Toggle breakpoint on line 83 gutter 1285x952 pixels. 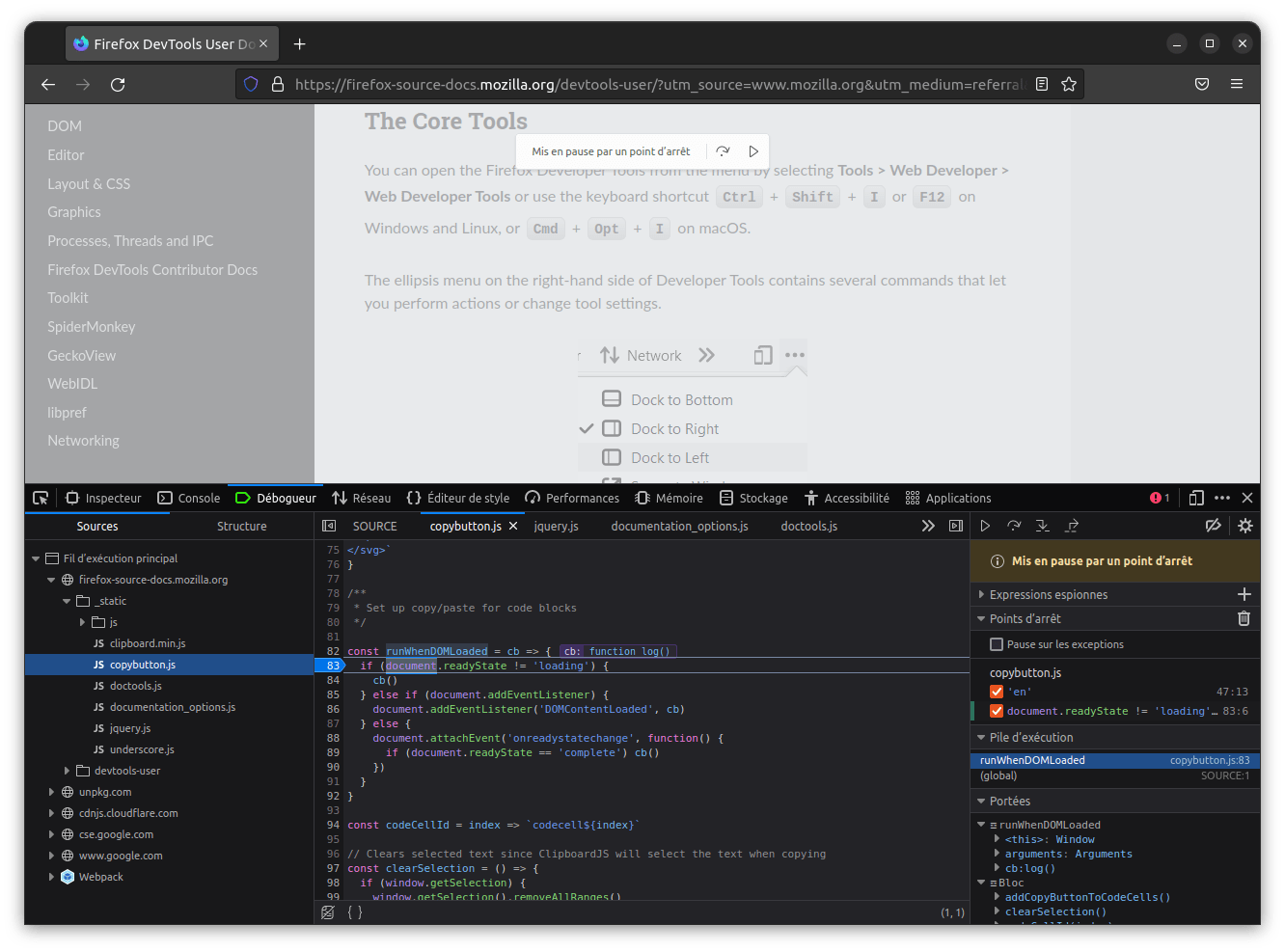point(329,666)
